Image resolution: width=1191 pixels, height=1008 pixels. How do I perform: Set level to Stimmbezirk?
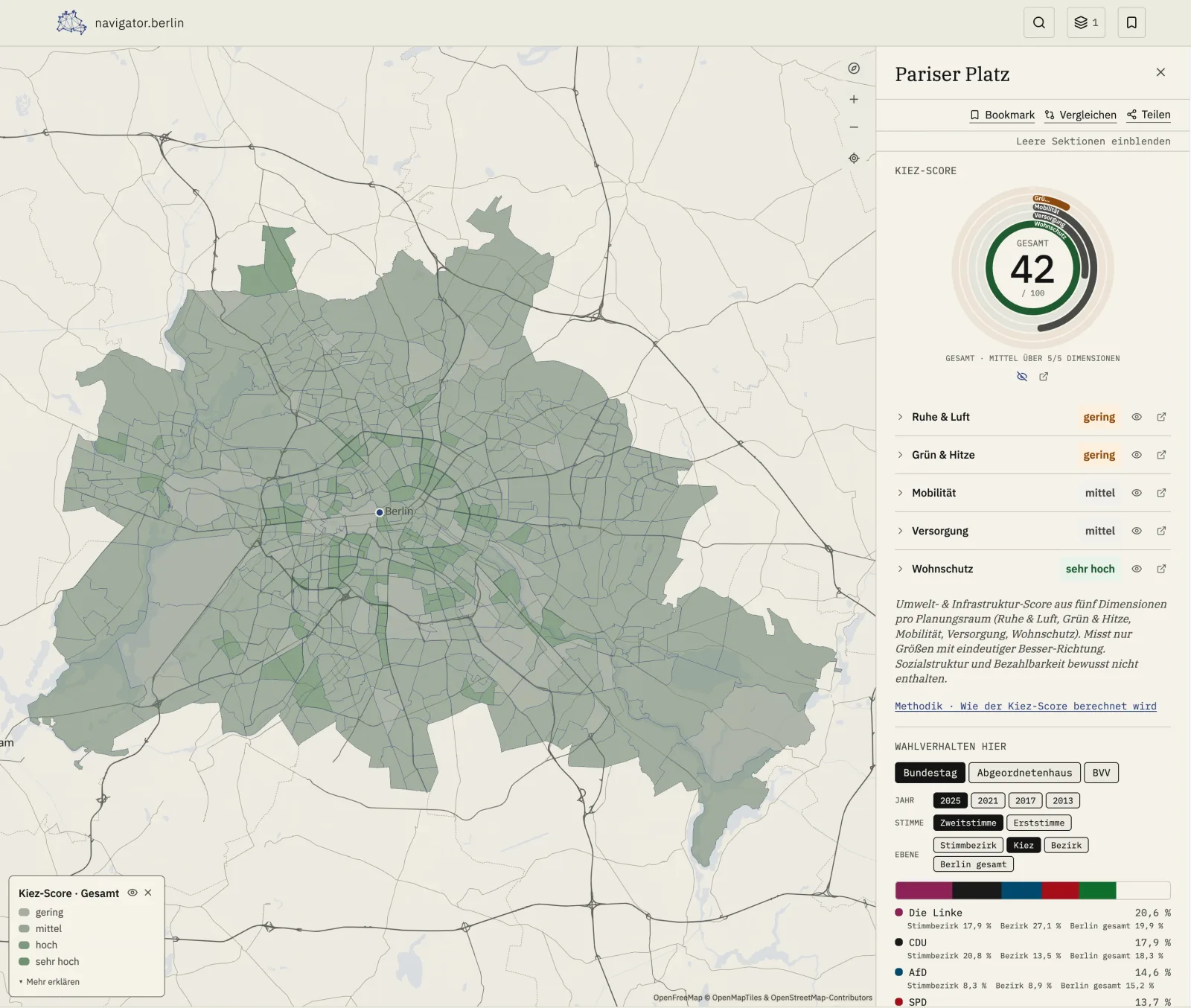click(968, 845)
